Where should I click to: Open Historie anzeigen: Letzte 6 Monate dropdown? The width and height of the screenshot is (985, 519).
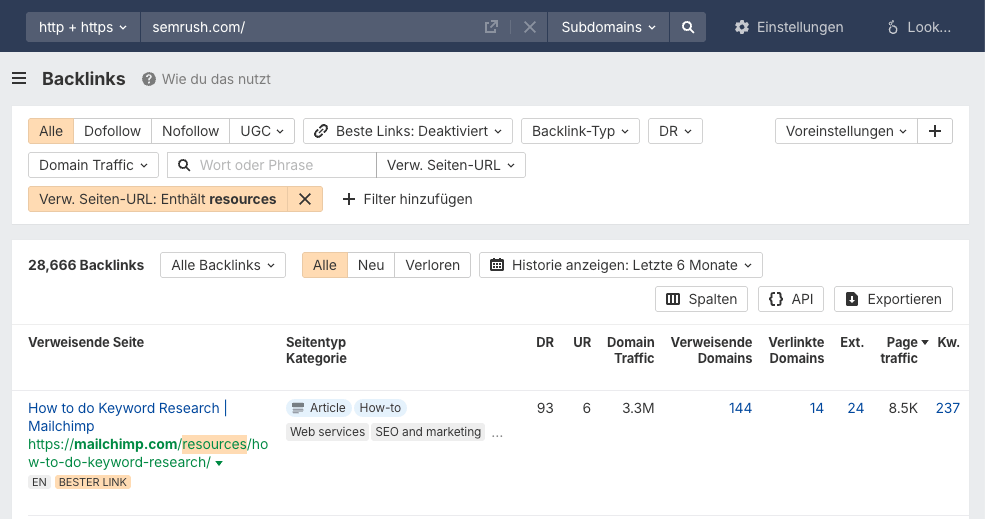coord(621,265)
